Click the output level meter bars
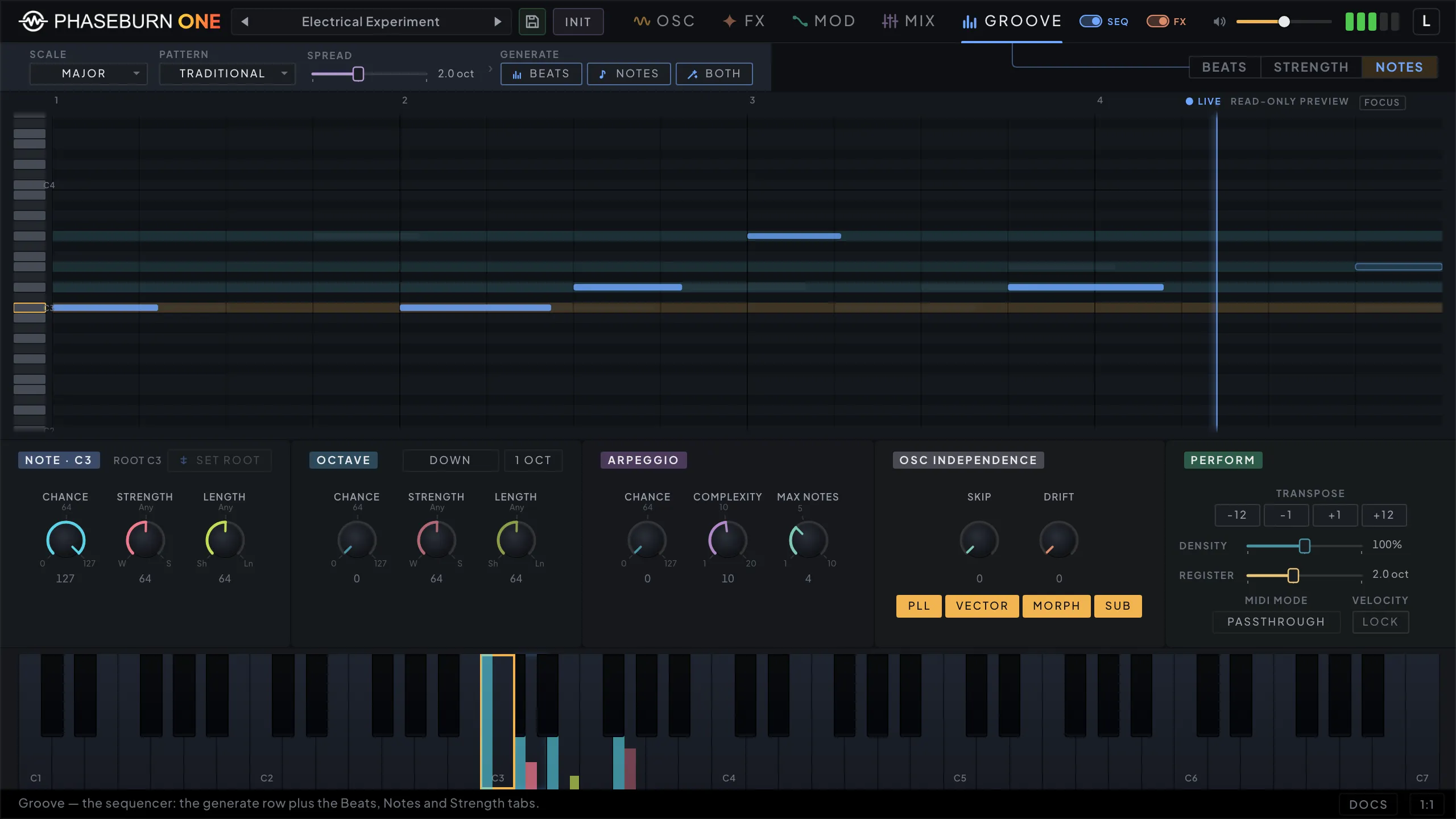The height and width of the screenshot is (819, 1456). 1372,22
